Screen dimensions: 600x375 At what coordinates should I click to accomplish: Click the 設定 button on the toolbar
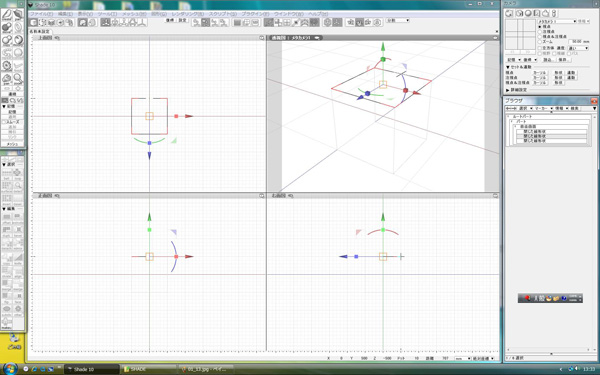pyautogui.click(x=183, y=20)
